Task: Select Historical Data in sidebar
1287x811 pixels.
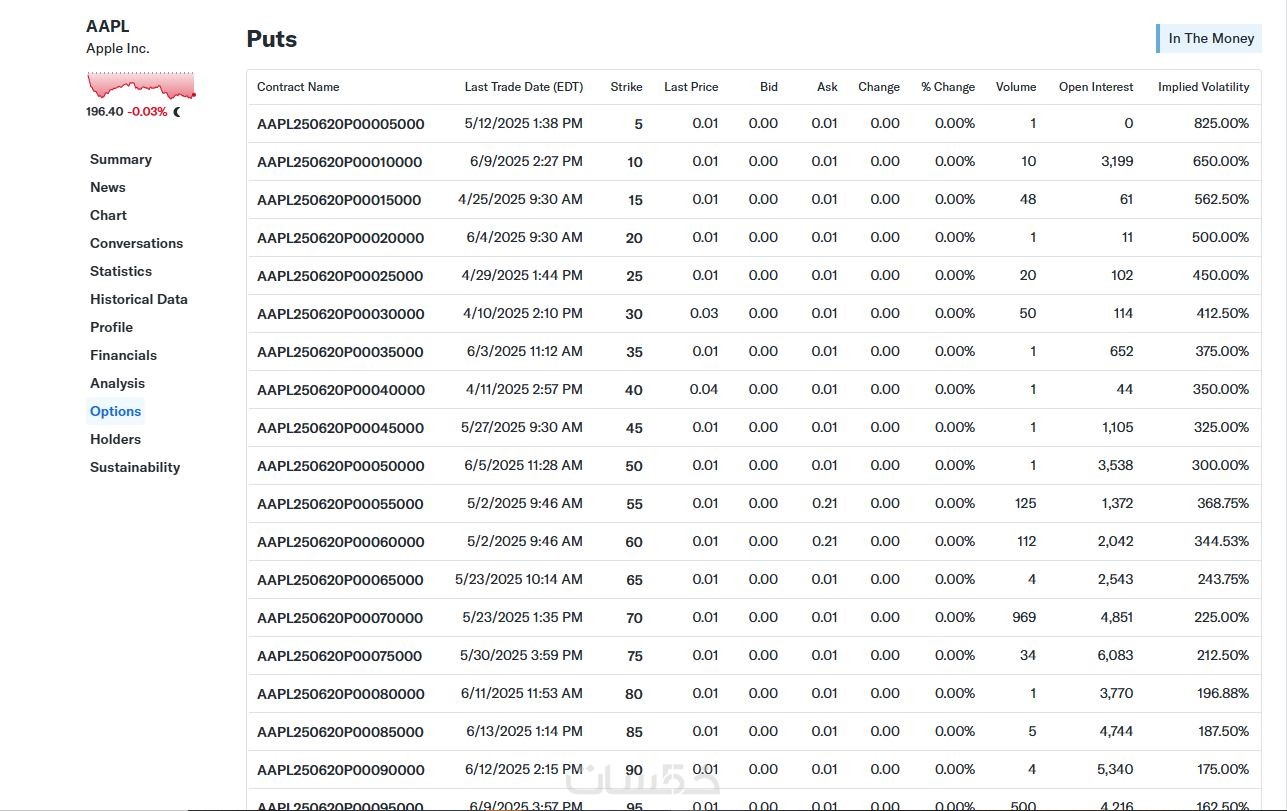Action: 139,299
